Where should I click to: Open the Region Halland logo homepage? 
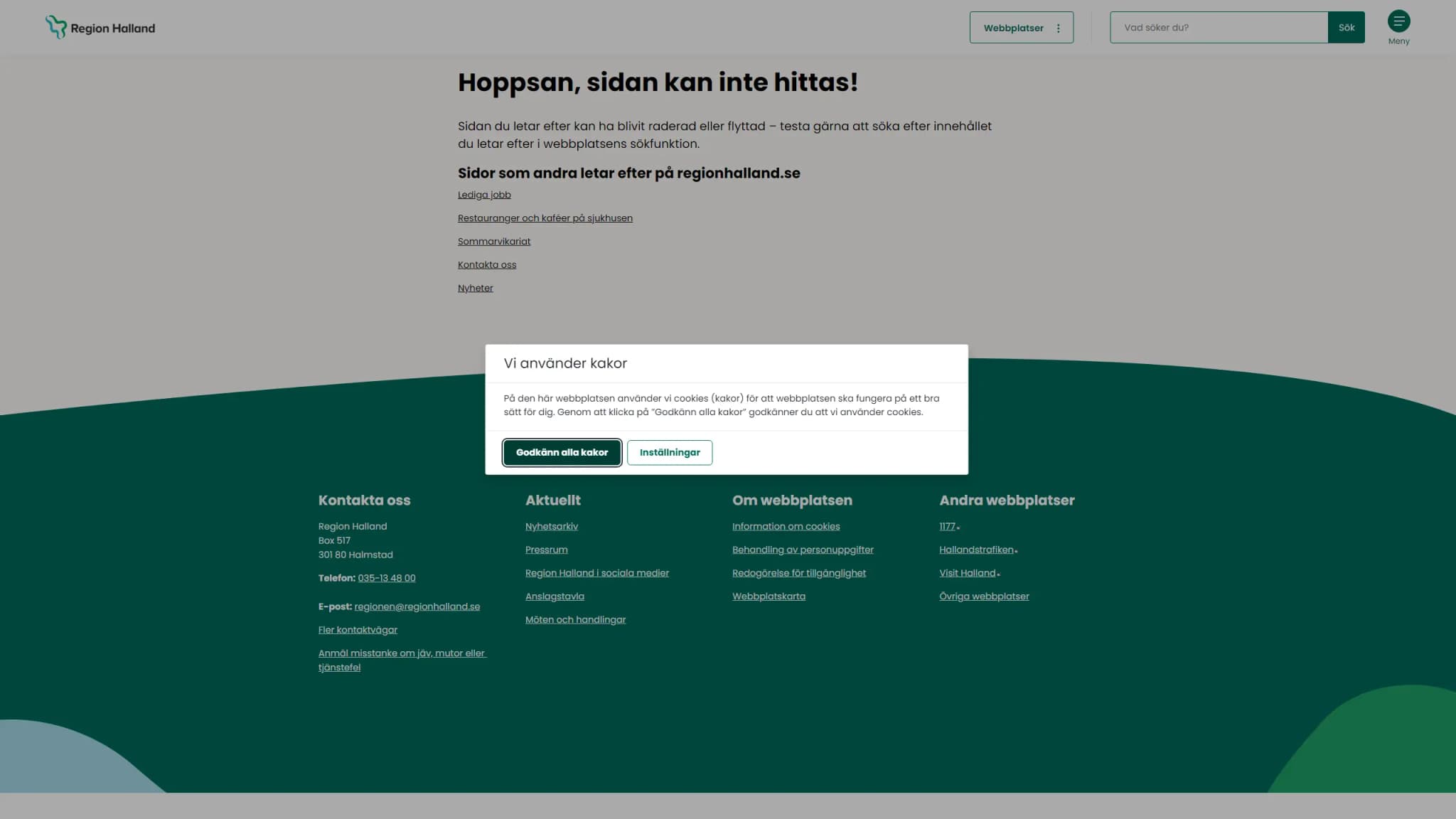point(100,27)
